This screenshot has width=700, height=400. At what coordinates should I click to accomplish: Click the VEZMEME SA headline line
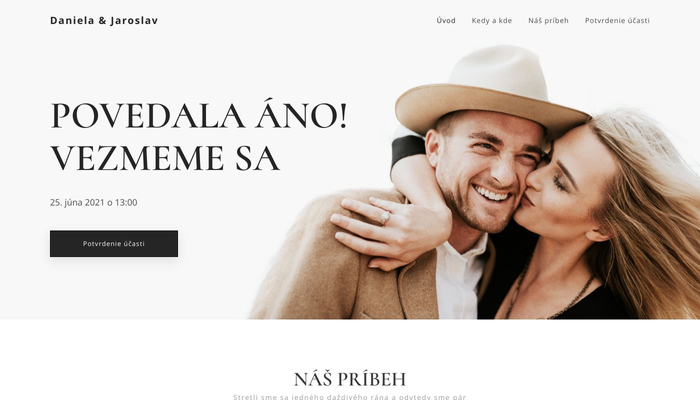click(x=165, y=158)
